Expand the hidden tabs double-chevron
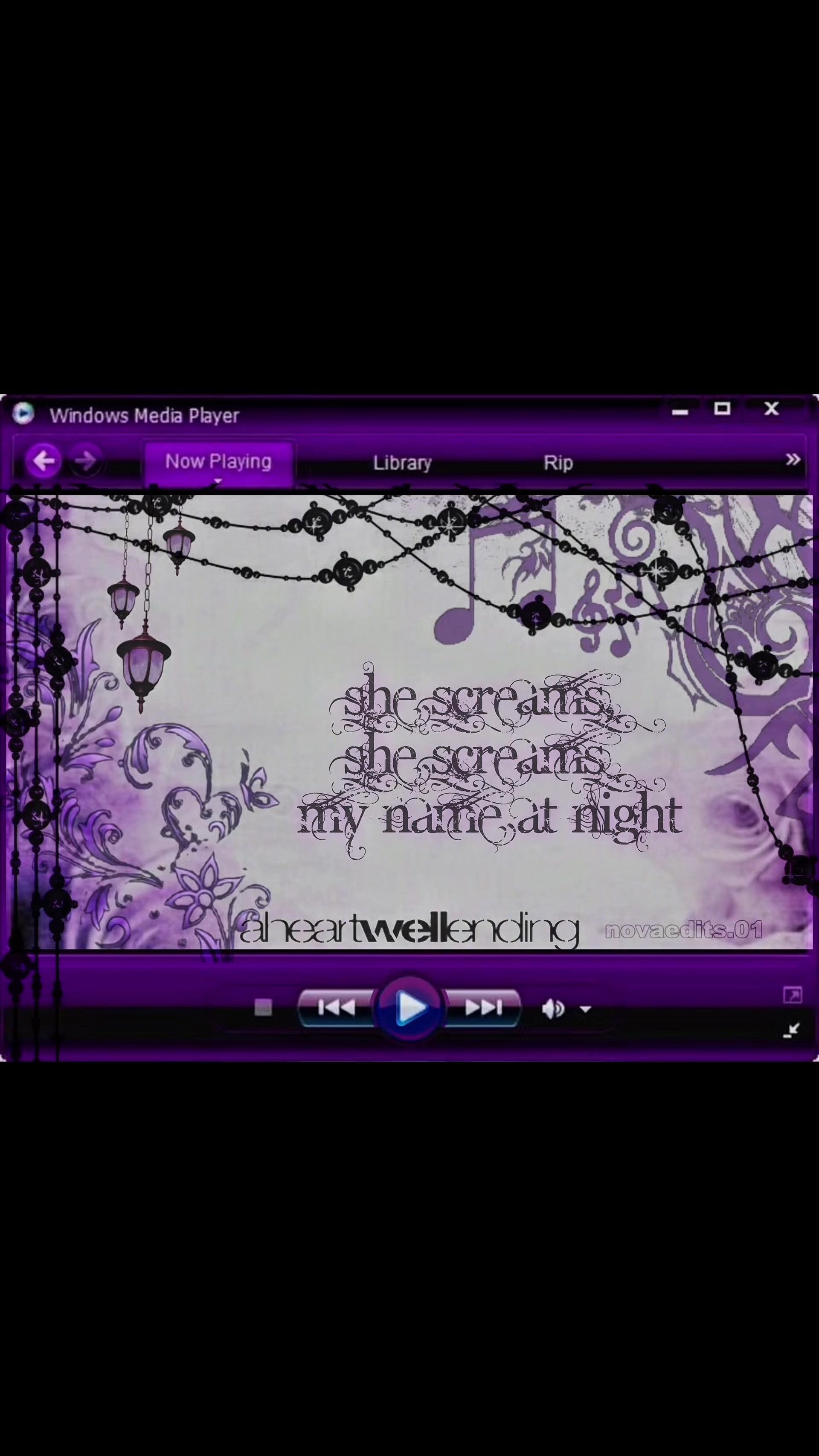Viewport: 819px width, 1456px height. point(793,460)
